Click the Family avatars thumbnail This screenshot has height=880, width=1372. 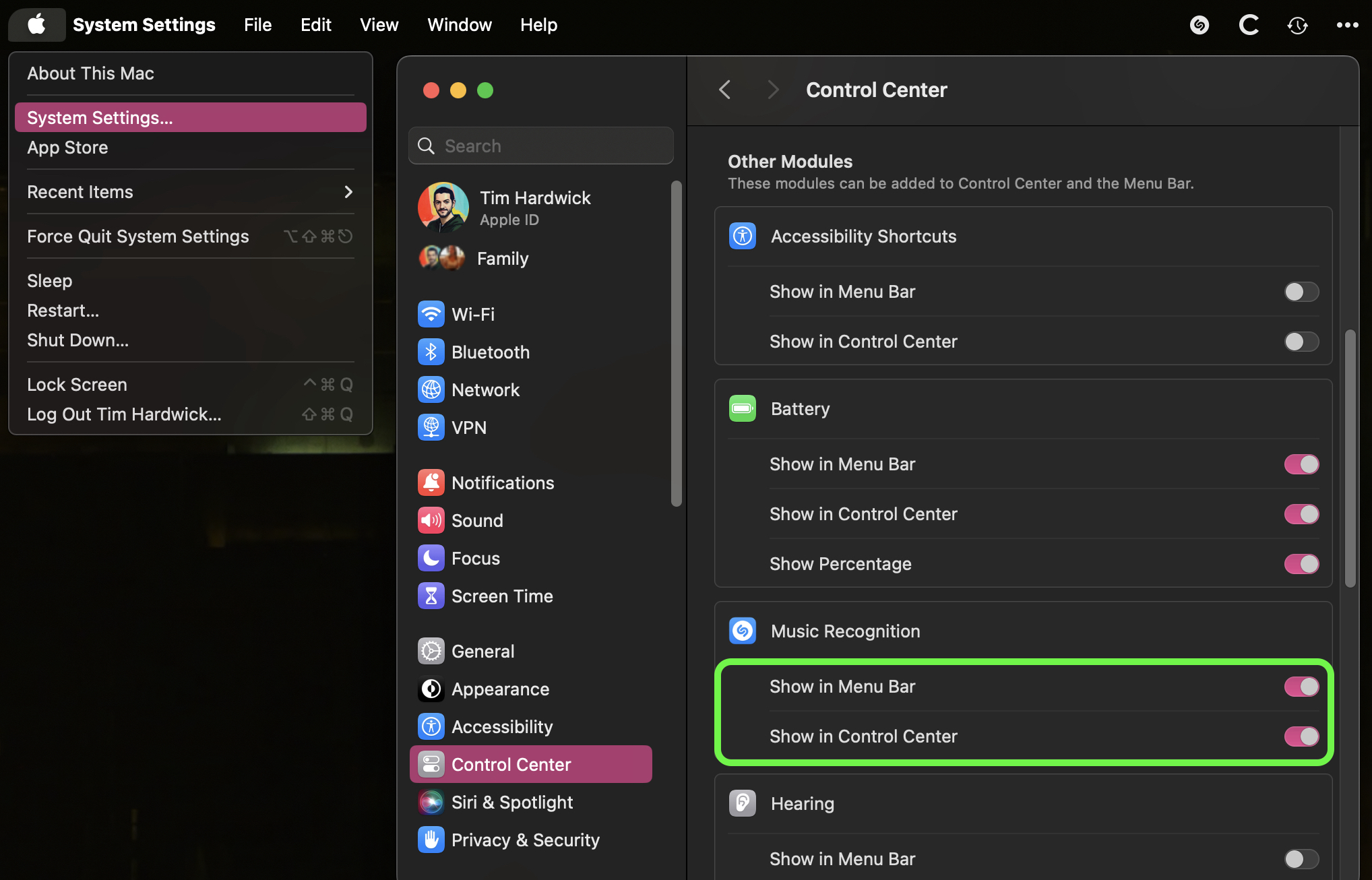point(442,258)
